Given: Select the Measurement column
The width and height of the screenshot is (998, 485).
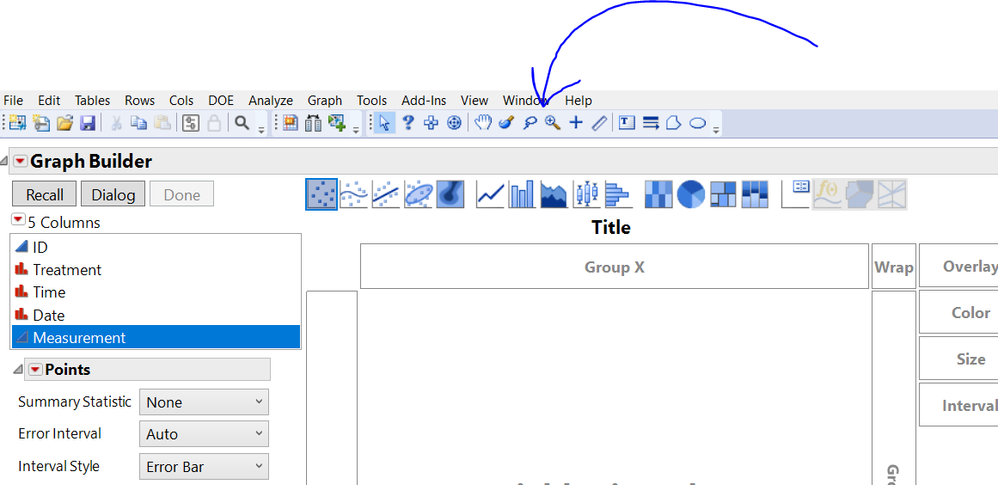Looking at the screenshot, I should tap(156, 337).
